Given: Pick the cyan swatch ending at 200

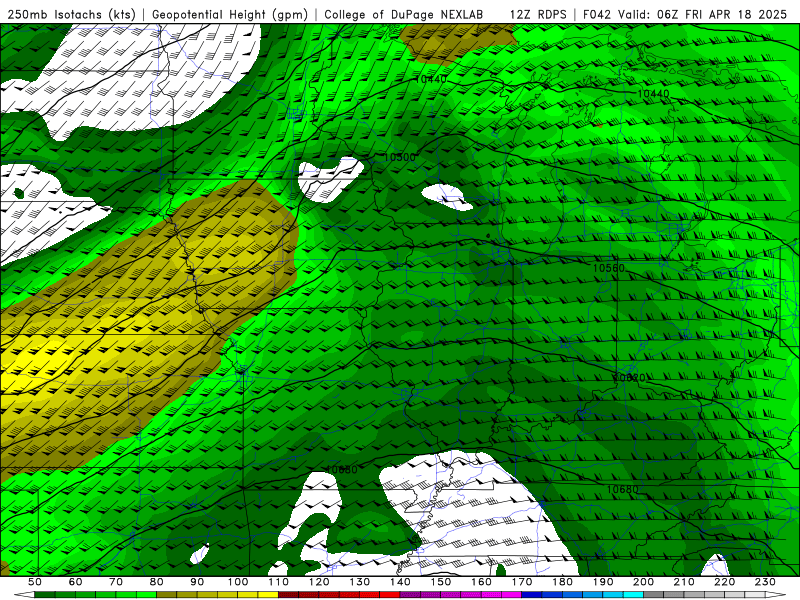Looking at the screenshot, I should click(634, 595).
